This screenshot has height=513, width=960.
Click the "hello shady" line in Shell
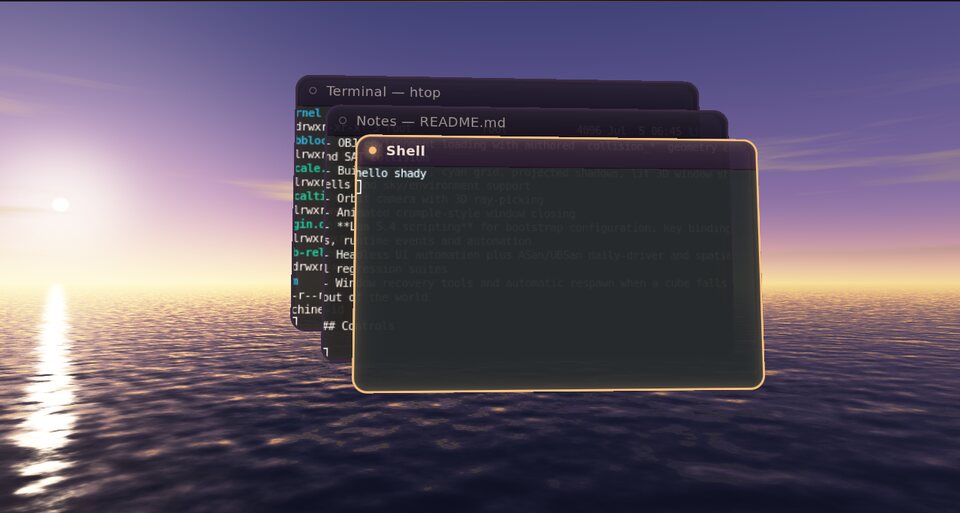[x=391, y=174]
